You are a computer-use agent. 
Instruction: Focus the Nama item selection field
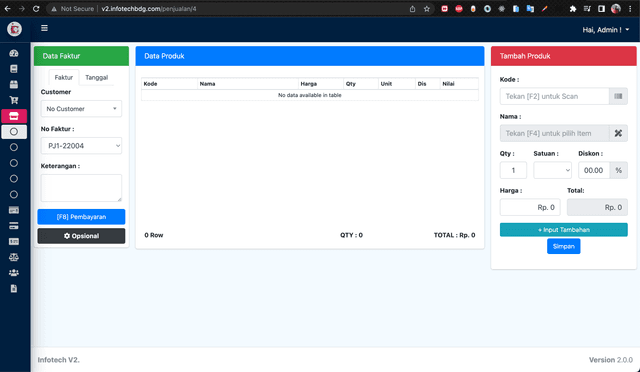(554, 133)
